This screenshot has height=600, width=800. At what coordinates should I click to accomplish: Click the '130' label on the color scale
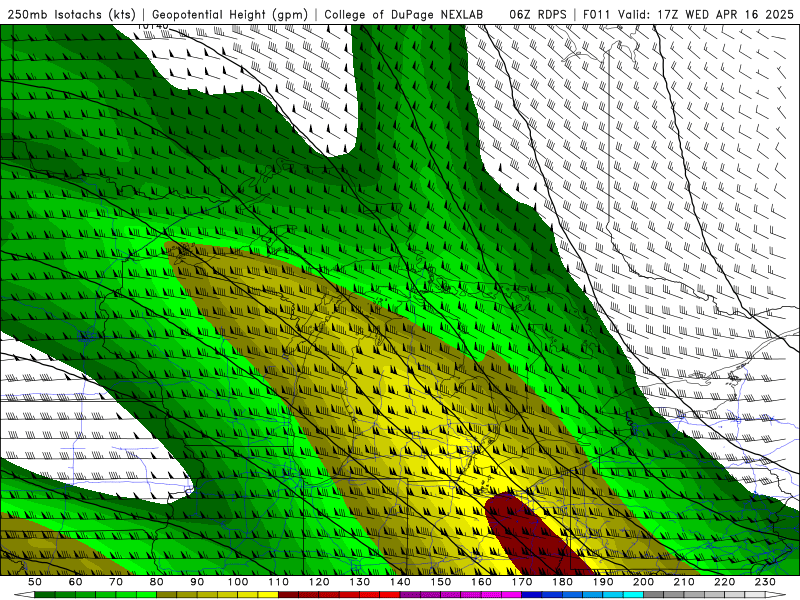coord(360,582)
